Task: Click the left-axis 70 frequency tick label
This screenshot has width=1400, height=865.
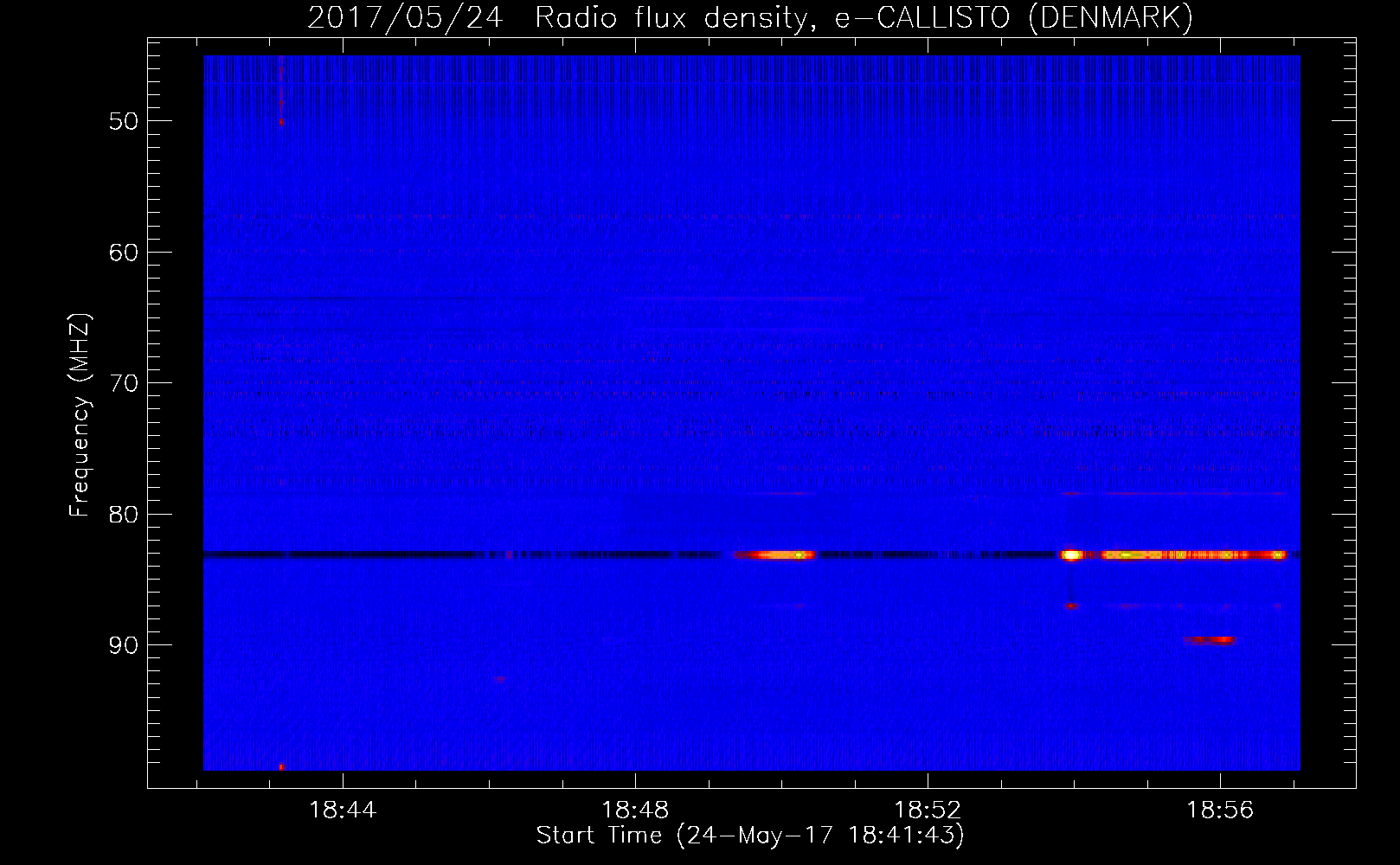Action: [124, 383]
